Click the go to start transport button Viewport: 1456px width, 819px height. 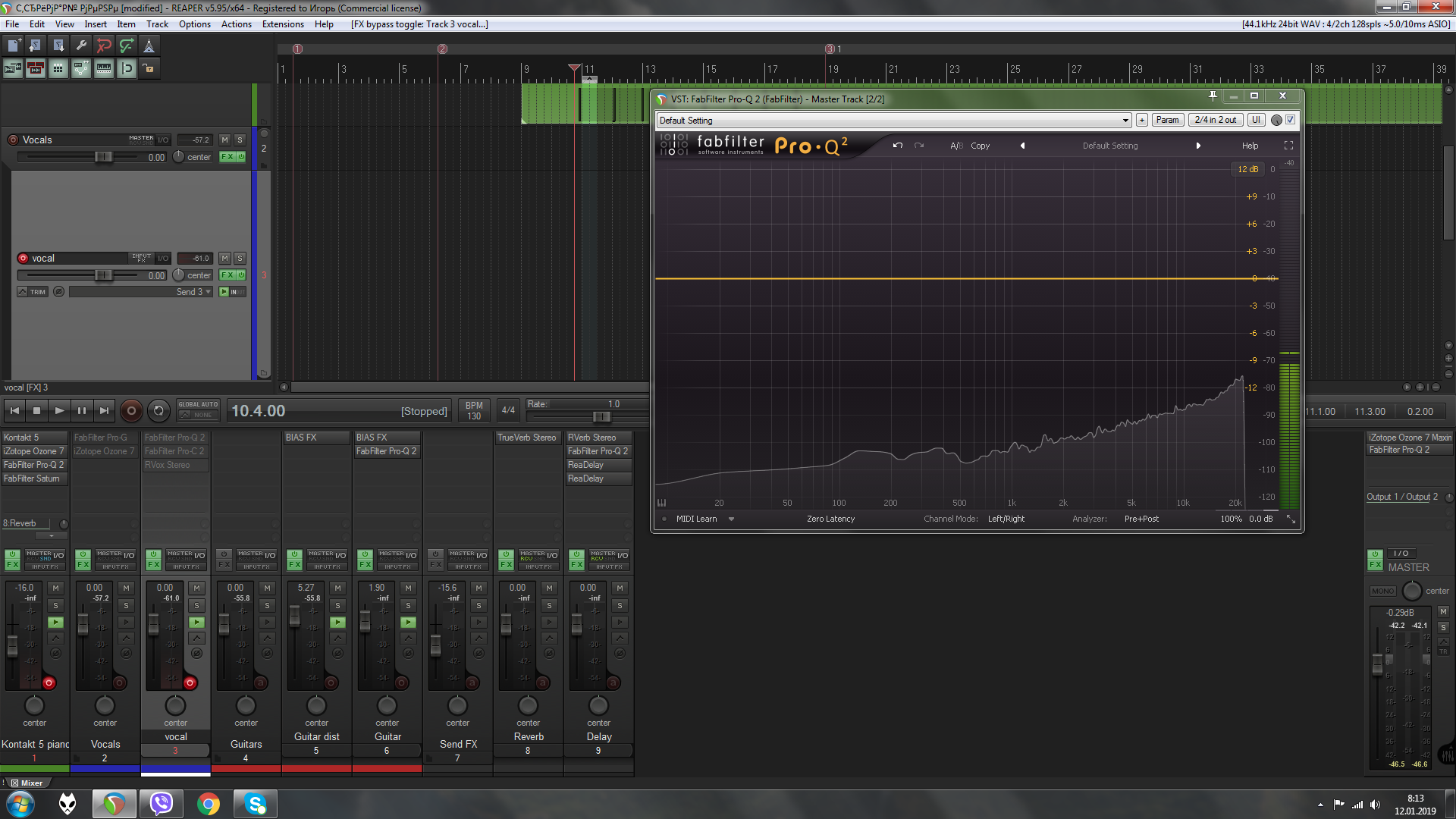coord(14,411)
